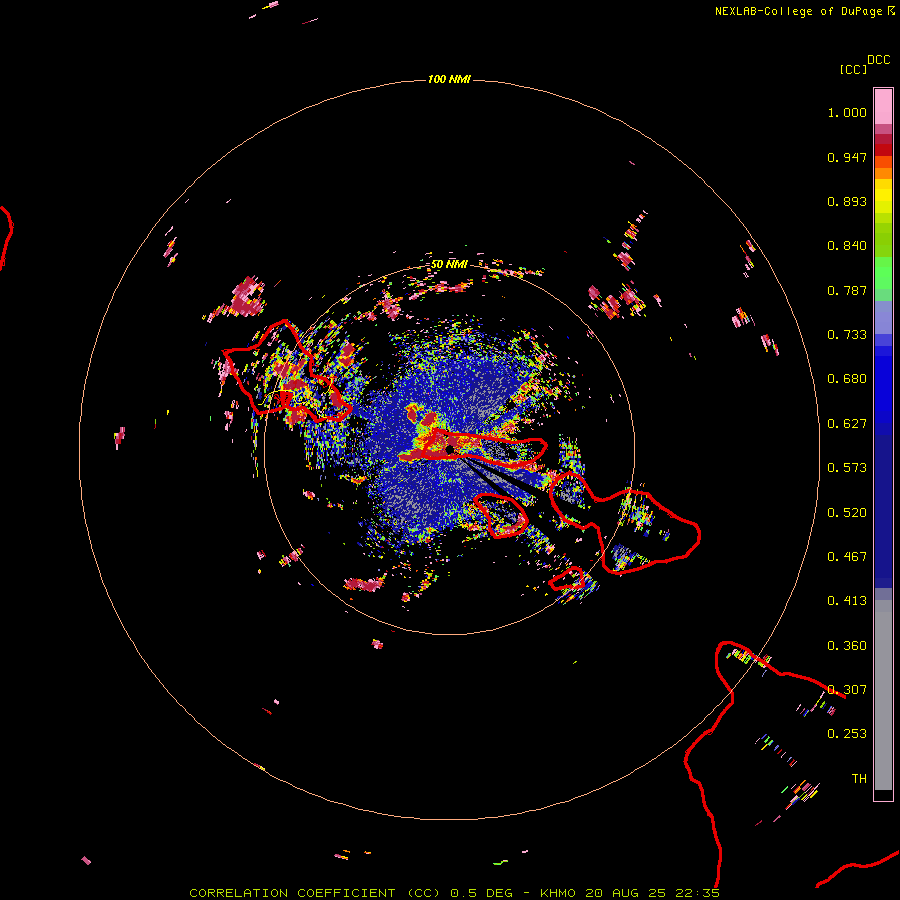Click the pink top segment of color bar
This screenshot has width=900, height=900.
coord(883,106)
